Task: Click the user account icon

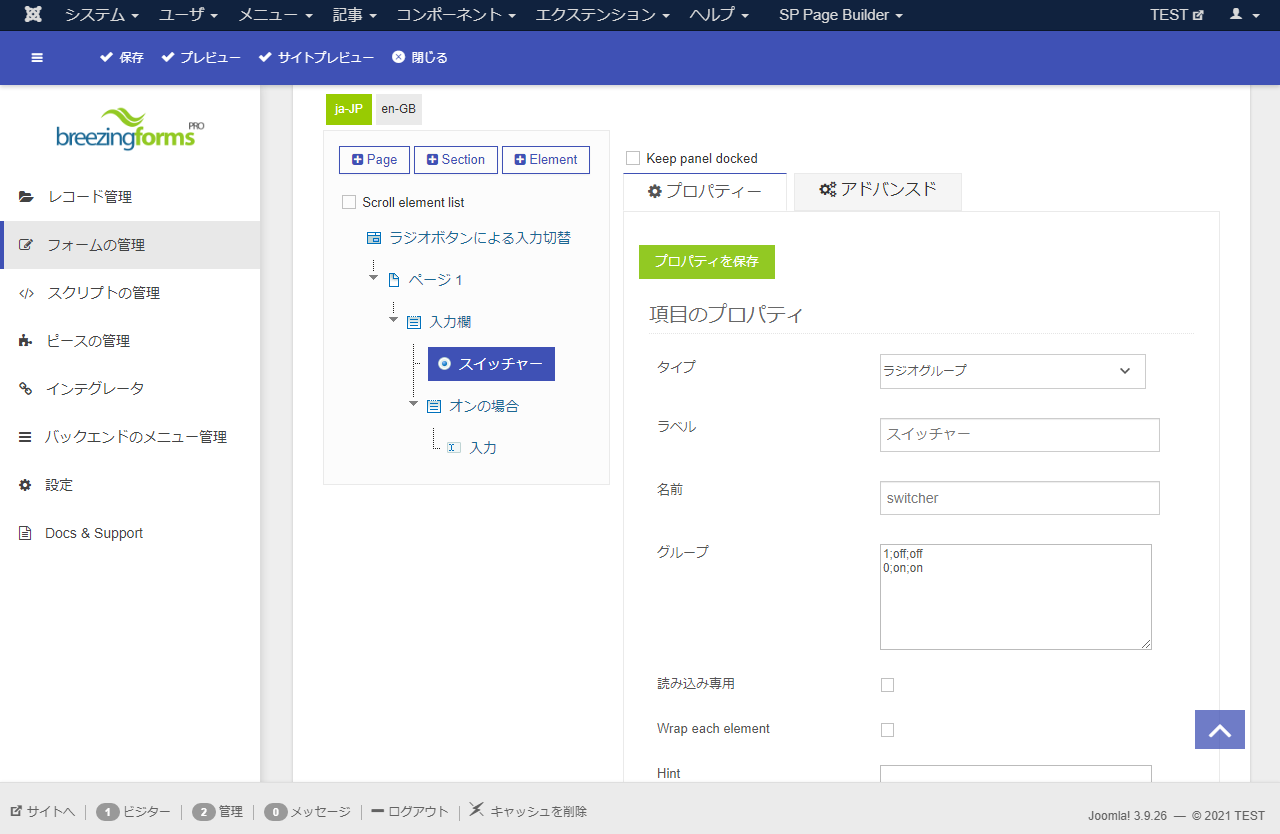Action: click(1236, 15)
